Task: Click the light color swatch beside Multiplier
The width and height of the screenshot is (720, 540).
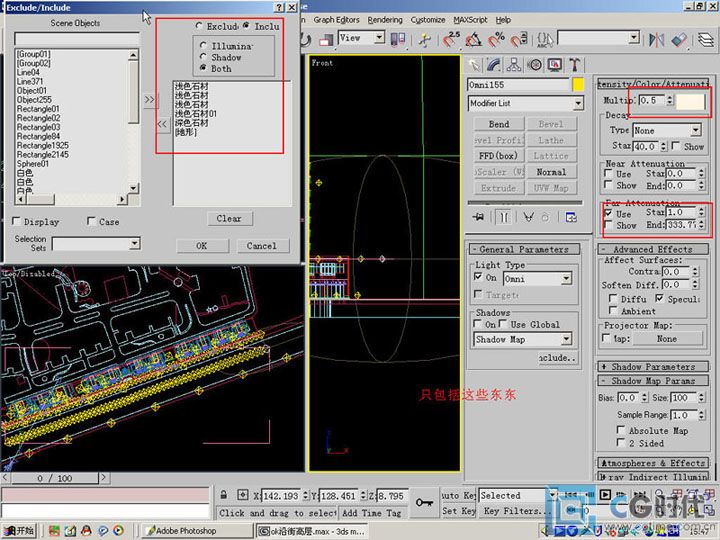Action: pyautogui.click(x=690, y=101)
